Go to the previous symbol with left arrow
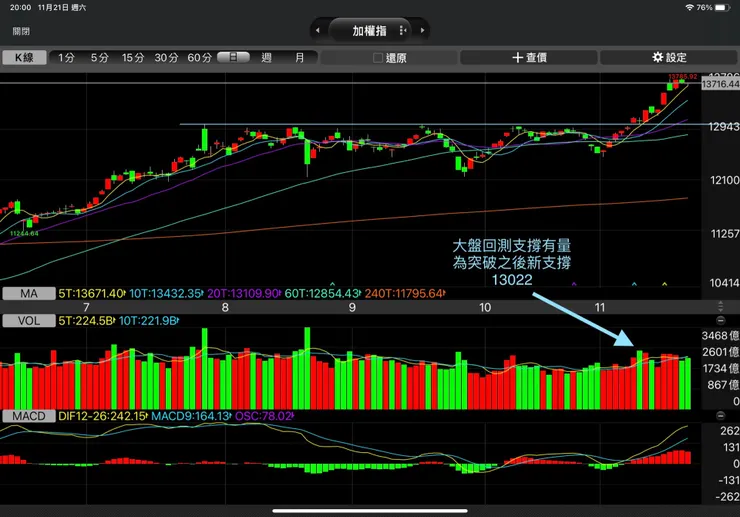 click(x=318, y=30)
